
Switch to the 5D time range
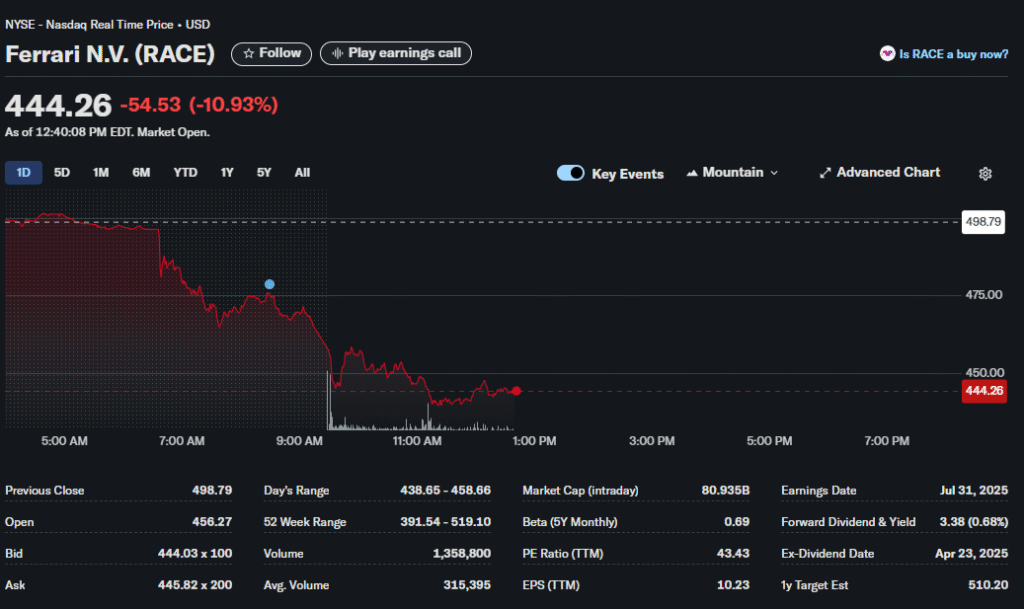point(61,172)
